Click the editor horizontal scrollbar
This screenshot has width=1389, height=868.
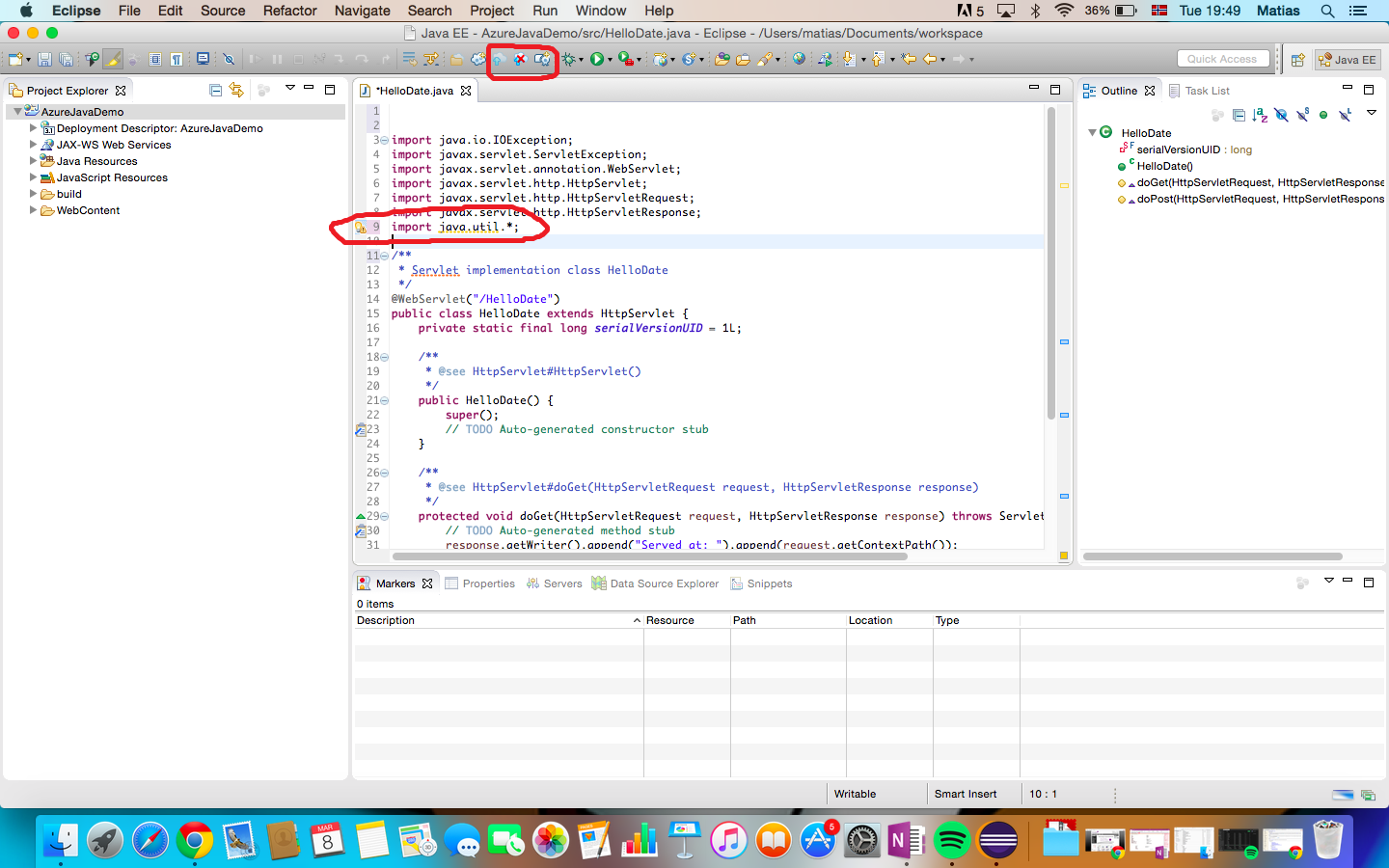(649, 556)
